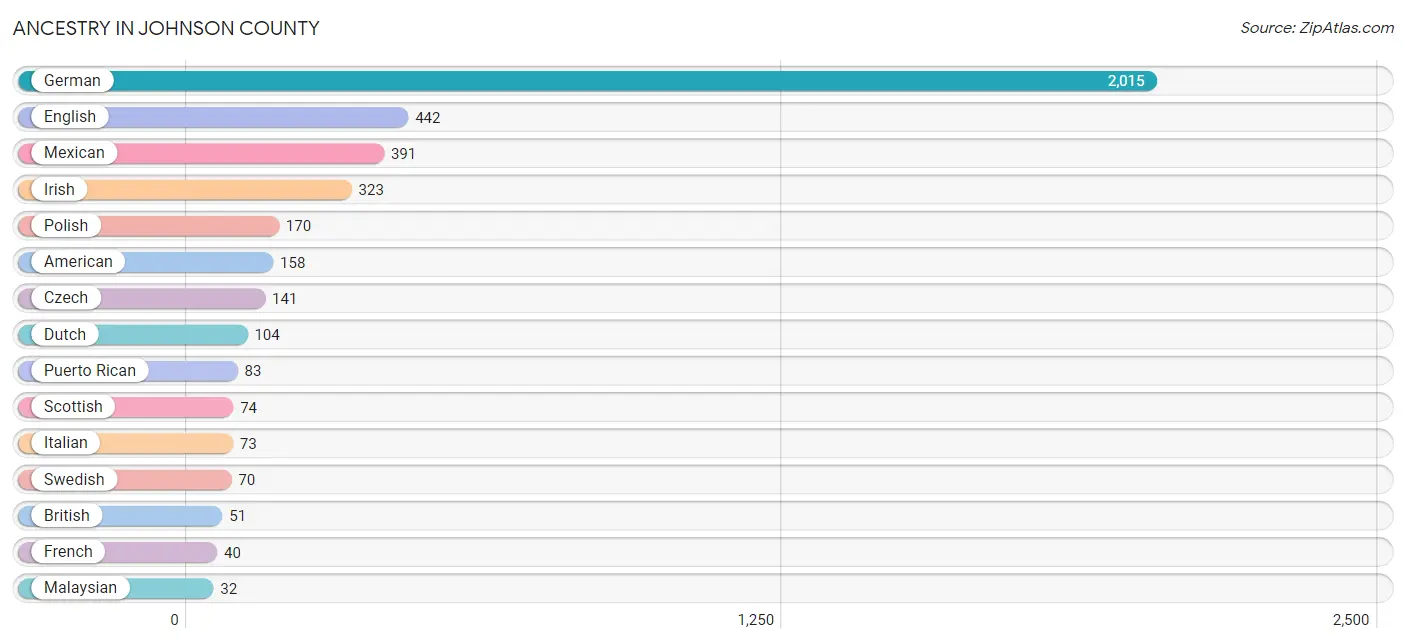Image resolution: width=1406 pixels, height=644 pixels.
Task: Click the German bar label
Action: [72, 81]
